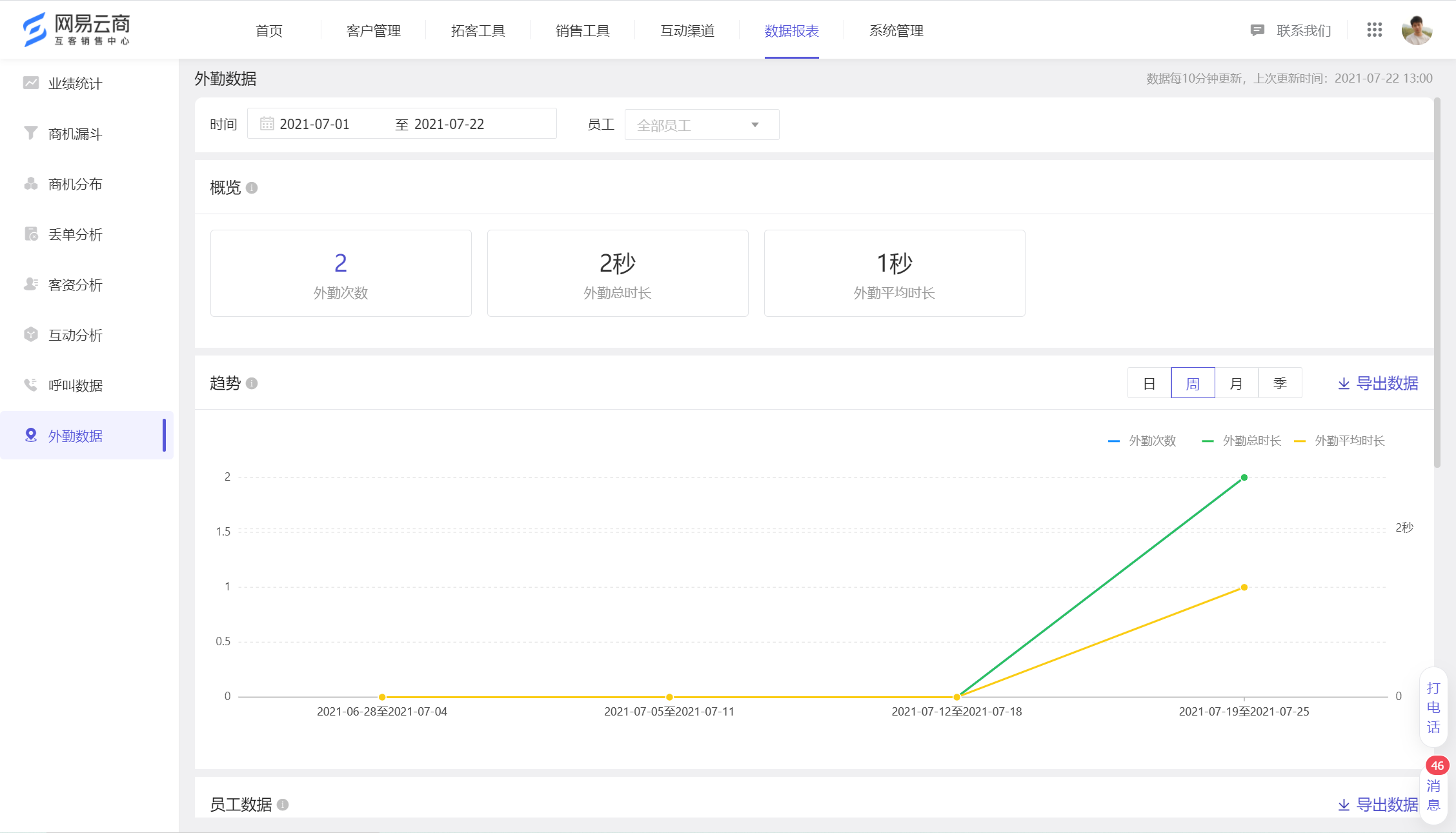
Task: Click the 网易云商 logo
Action: click(76, 30)
